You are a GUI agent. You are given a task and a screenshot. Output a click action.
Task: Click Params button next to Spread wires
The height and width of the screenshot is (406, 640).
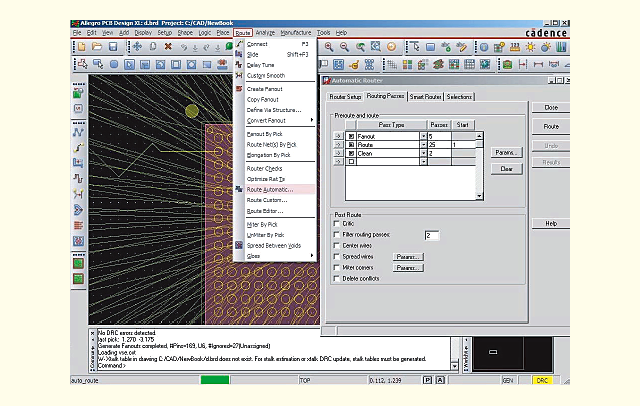(x=408, y=257)
